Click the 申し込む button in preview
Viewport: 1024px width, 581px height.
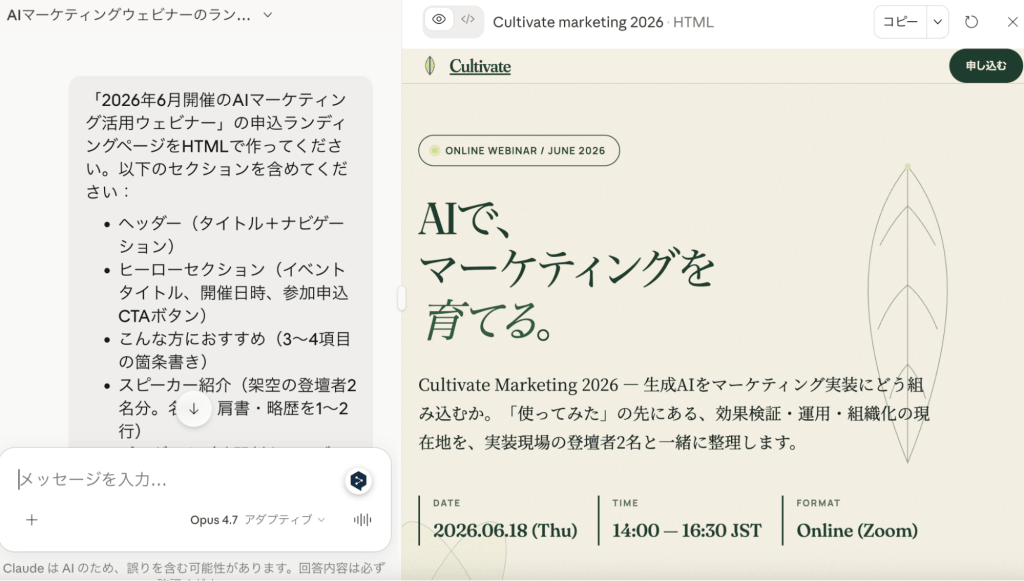pyautogui.click(x=985, y=65)
